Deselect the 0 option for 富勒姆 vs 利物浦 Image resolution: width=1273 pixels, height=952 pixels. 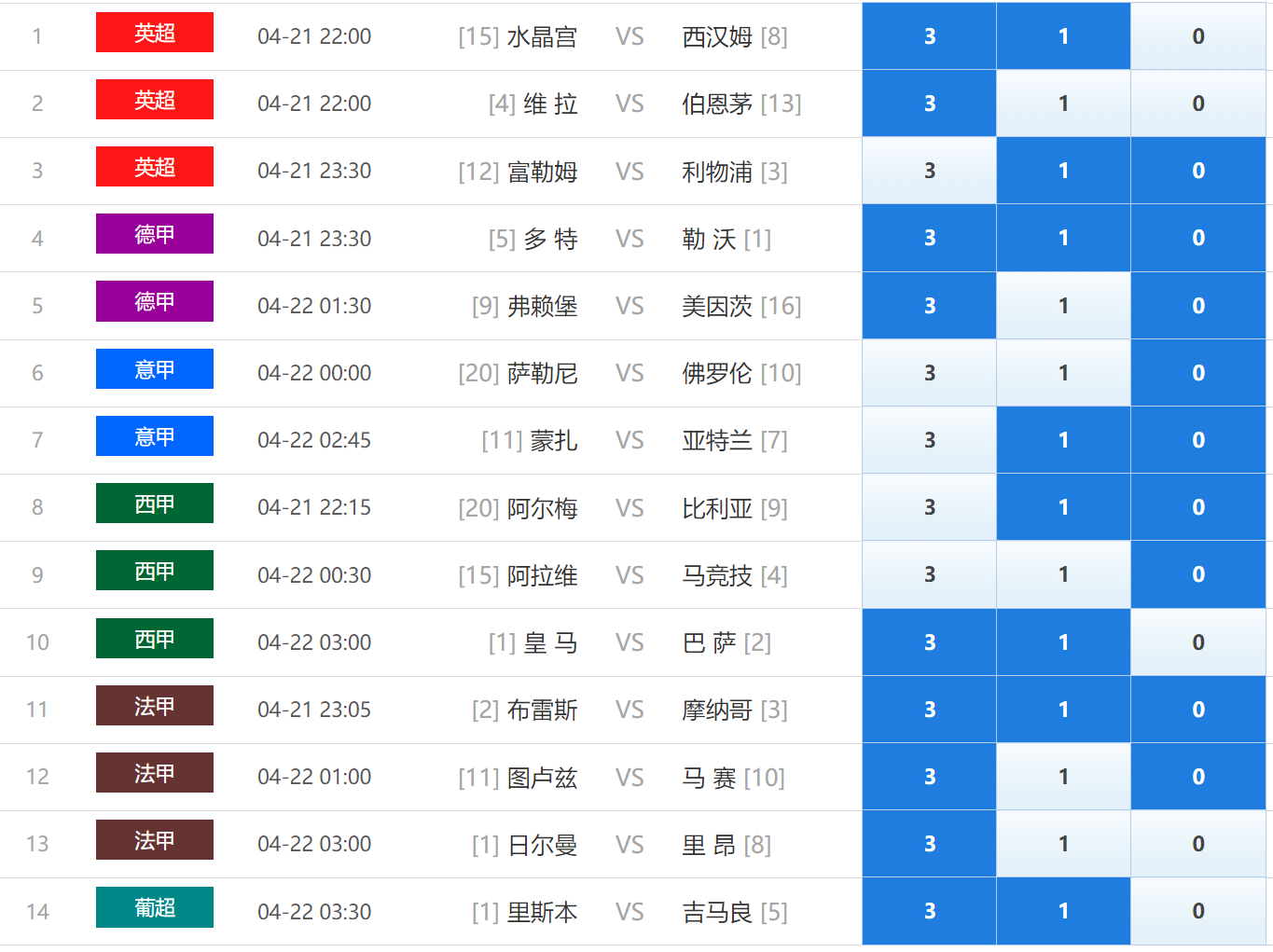click(x=1198, y=171)
